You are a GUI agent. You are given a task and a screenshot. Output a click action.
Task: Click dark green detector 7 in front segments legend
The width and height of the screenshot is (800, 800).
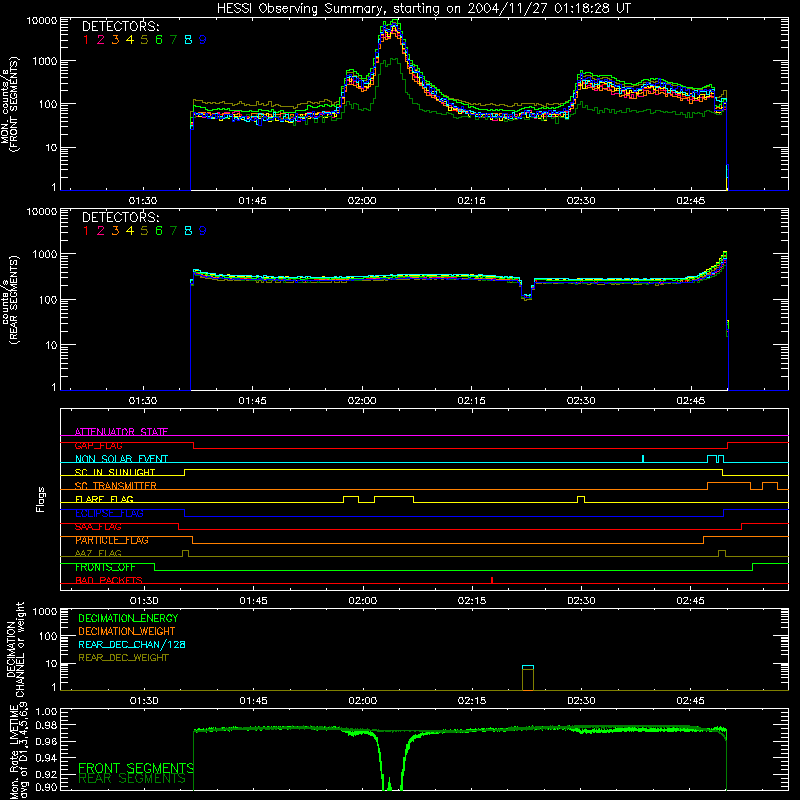[173, 40]
